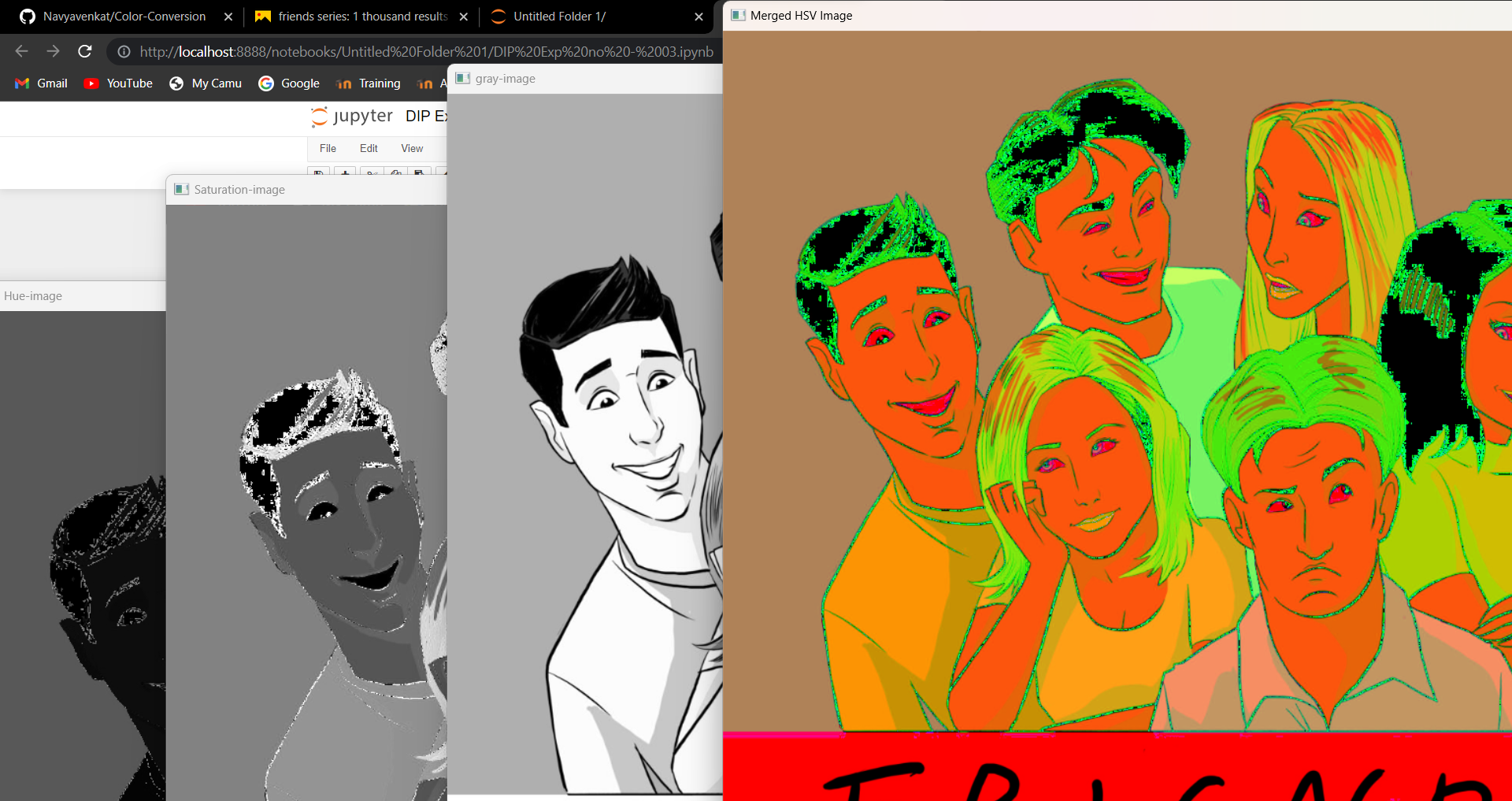Close the friends series results tab
Viewport: 1512px width, 801px height.
[x=464, y=17]
